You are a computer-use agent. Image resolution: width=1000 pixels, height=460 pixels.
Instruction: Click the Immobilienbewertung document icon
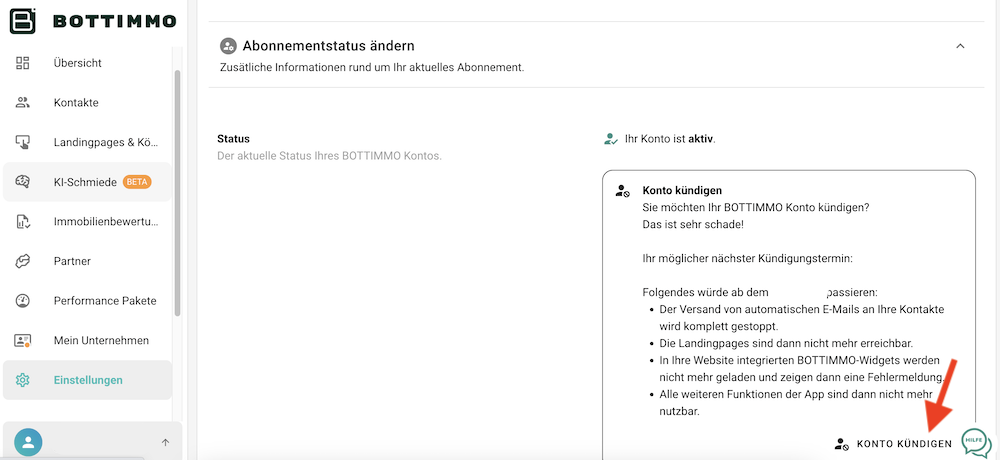[23, 221]
